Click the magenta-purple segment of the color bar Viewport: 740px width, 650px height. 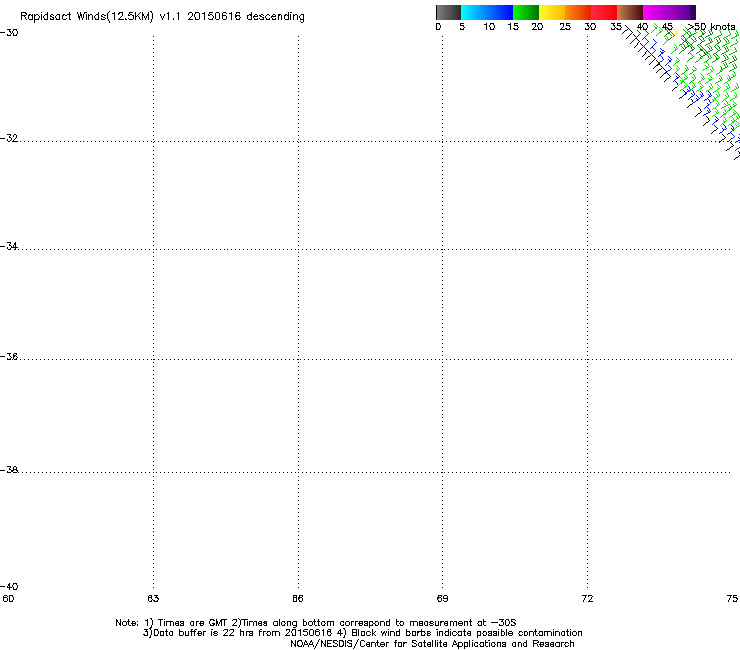click(x=669, y=12)
